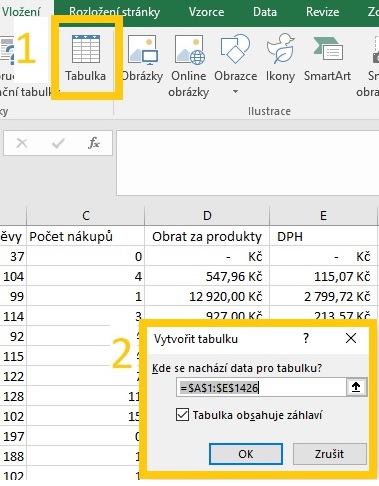
Task: Select the cell containing 197
Action: pyautogui.click(x=13, y=436)
